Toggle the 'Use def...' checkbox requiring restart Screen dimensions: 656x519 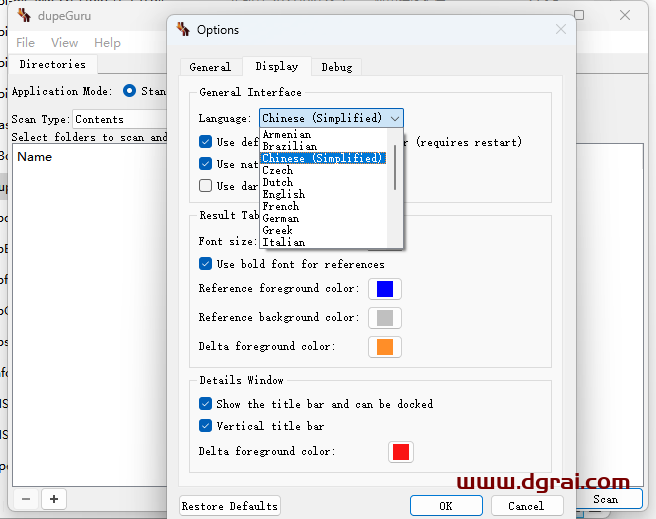(x=205, y=142)
